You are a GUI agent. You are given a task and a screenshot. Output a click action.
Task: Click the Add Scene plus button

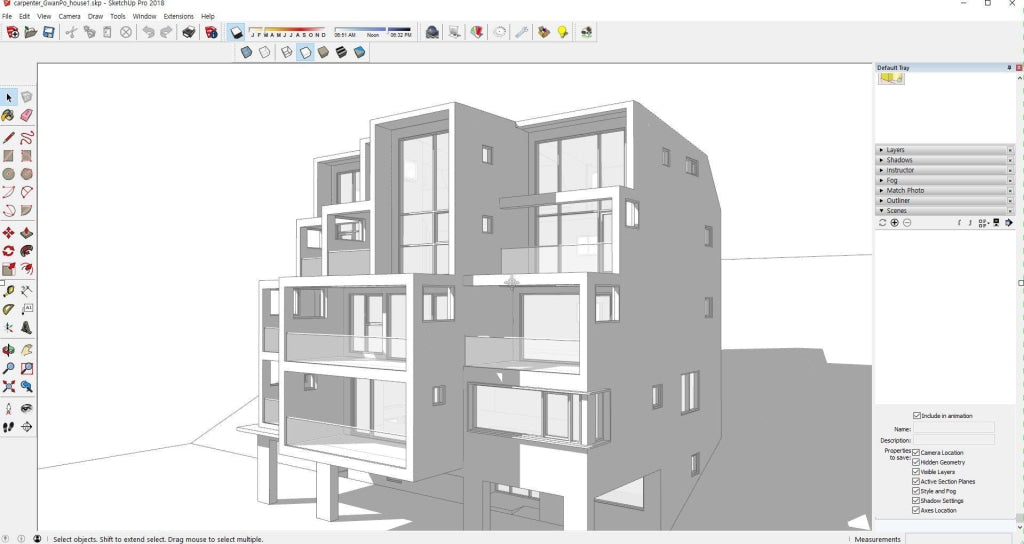(895, 223)
